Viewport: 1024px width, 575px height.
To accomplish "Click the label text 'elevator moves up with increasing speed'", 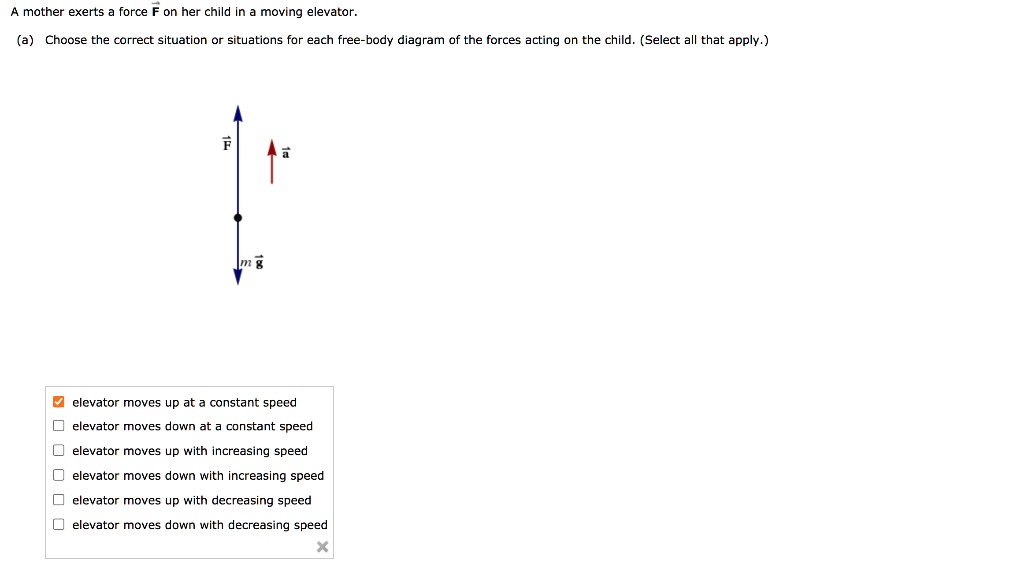I will point(190,451).
